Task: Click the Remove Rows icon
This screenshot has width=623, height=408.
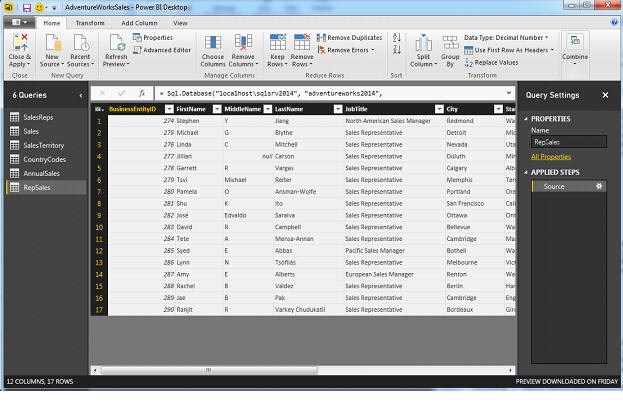Action: click(302, 43)
